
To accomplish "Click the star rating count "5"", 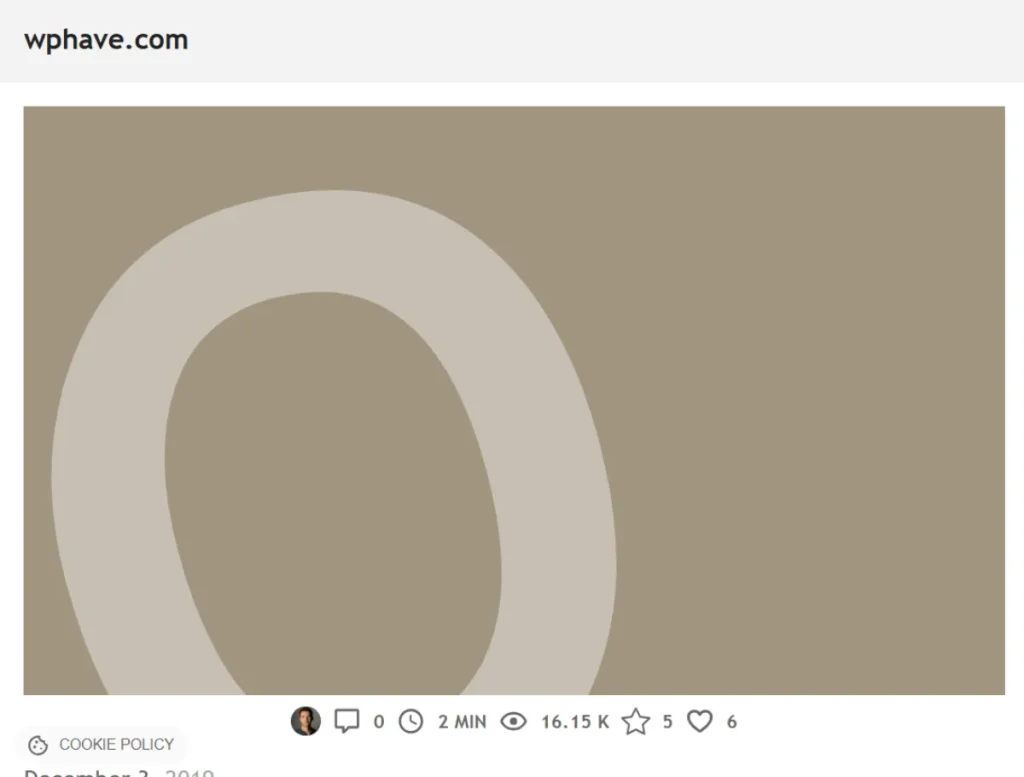I will click(667, 722).
